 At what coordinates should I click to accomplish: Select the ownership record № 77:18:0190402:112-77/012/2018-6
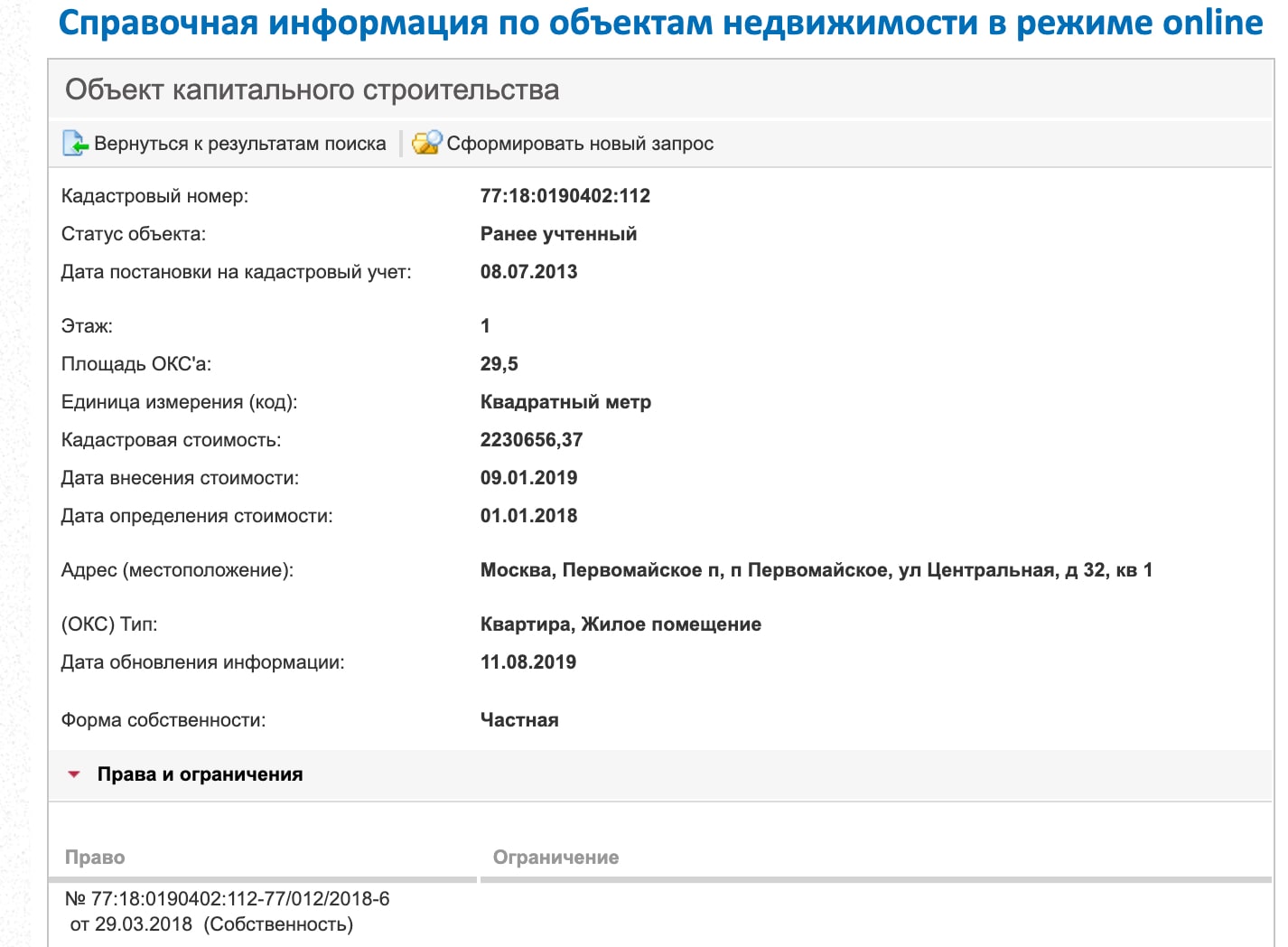227,899
